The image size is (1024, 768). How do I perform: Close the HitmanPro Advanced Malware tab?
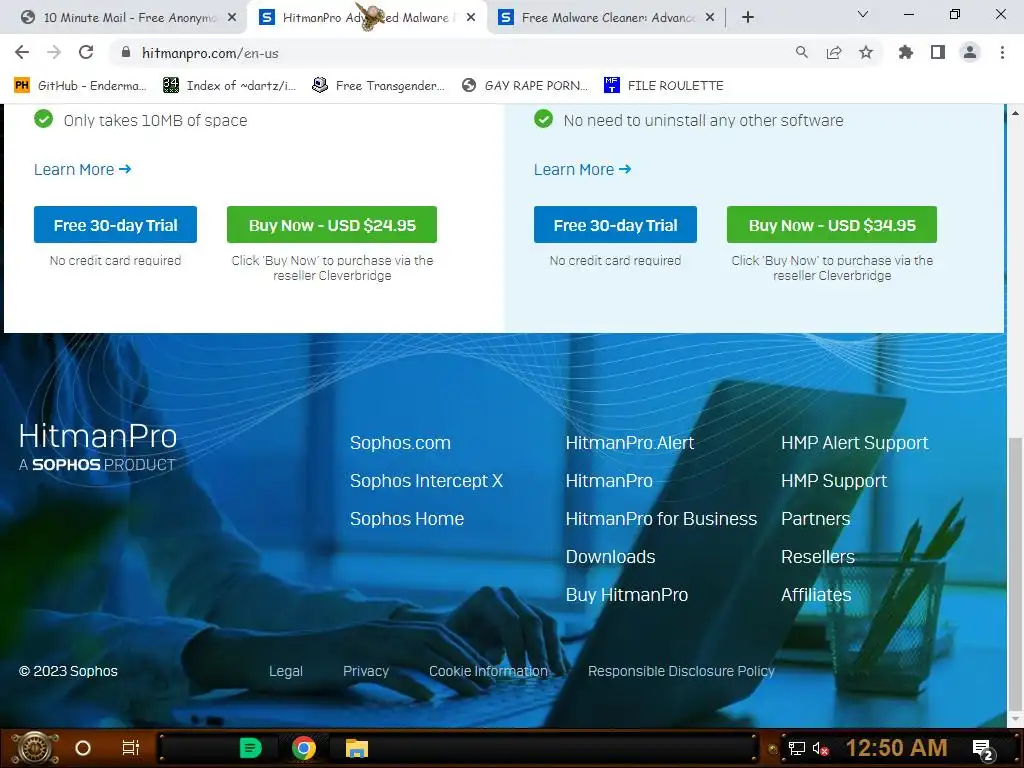coord(471,18)
